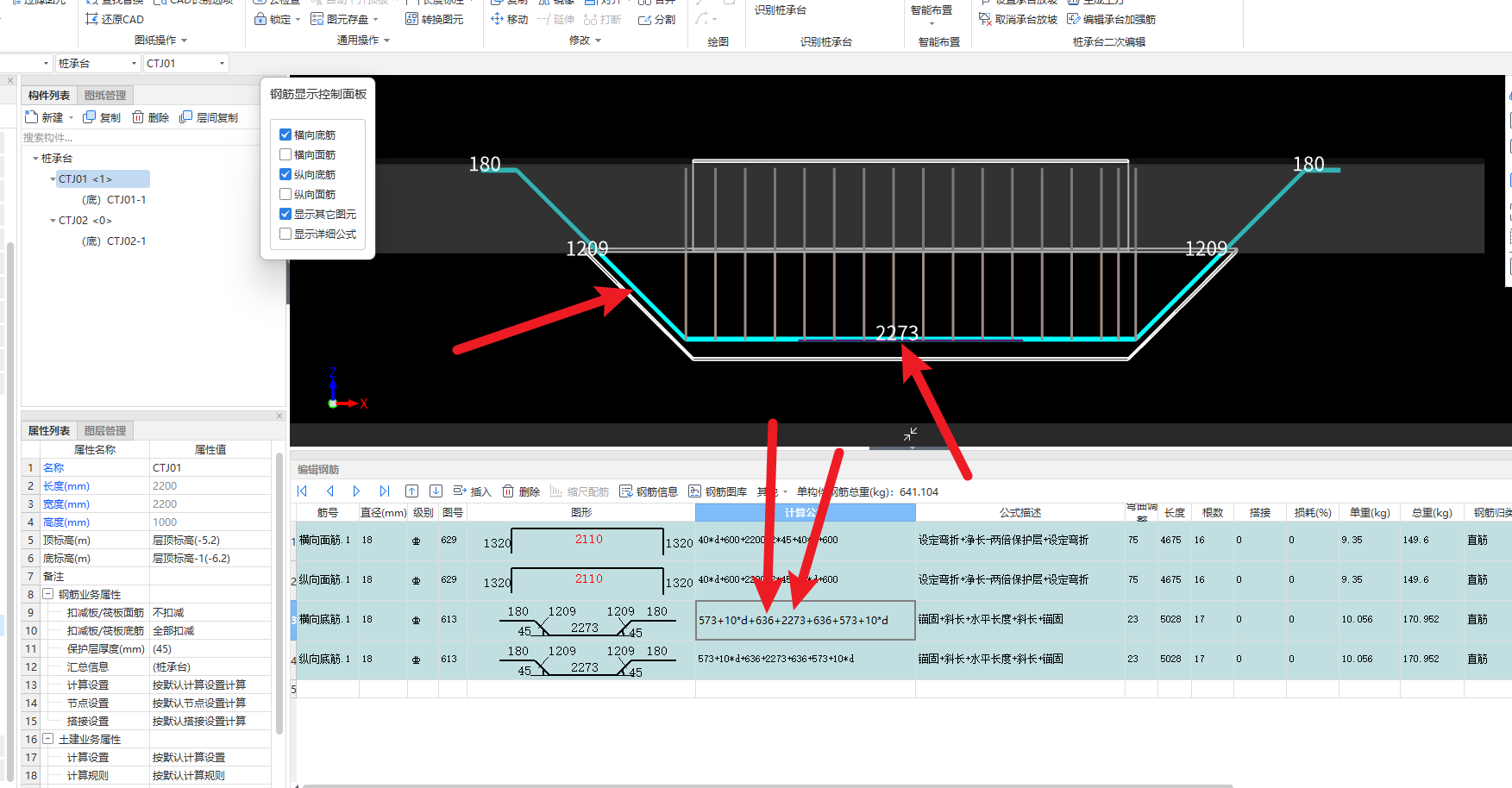Viewport: 1512px width, 788px height.
Task: Expand the 通用操作 group dropdown
Action: click(387, 41)
